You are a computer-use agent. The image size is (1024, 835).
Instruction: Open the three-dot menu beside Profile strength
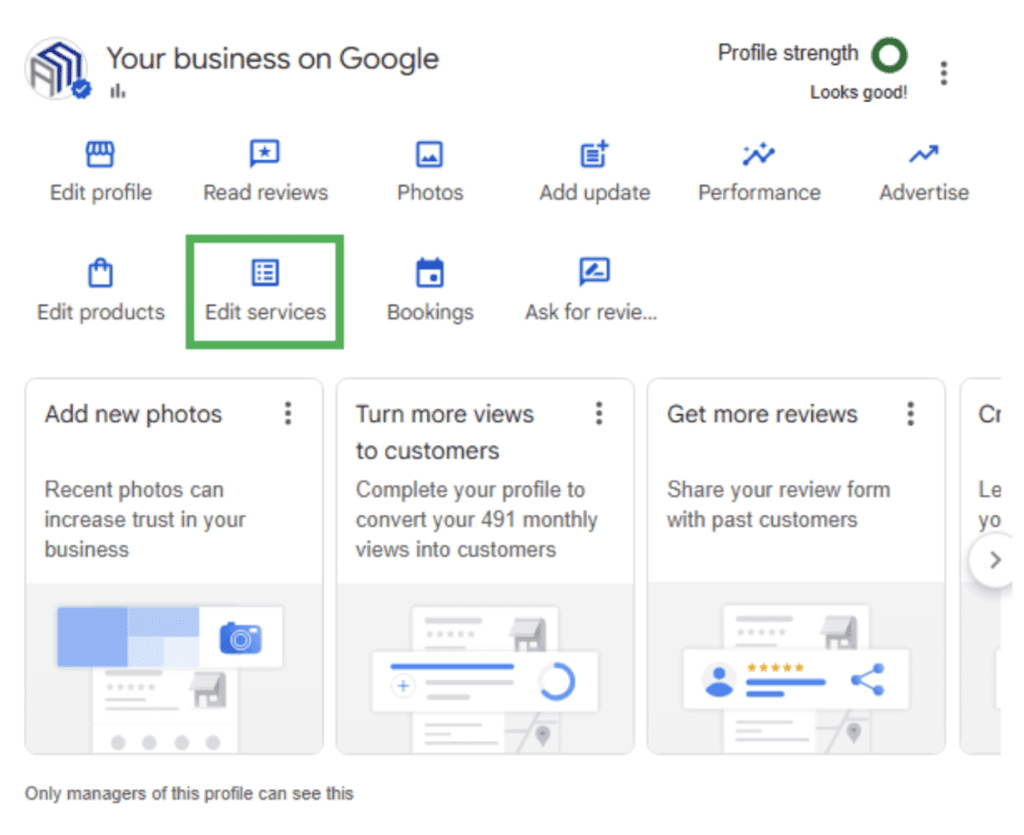pos(943,73)
